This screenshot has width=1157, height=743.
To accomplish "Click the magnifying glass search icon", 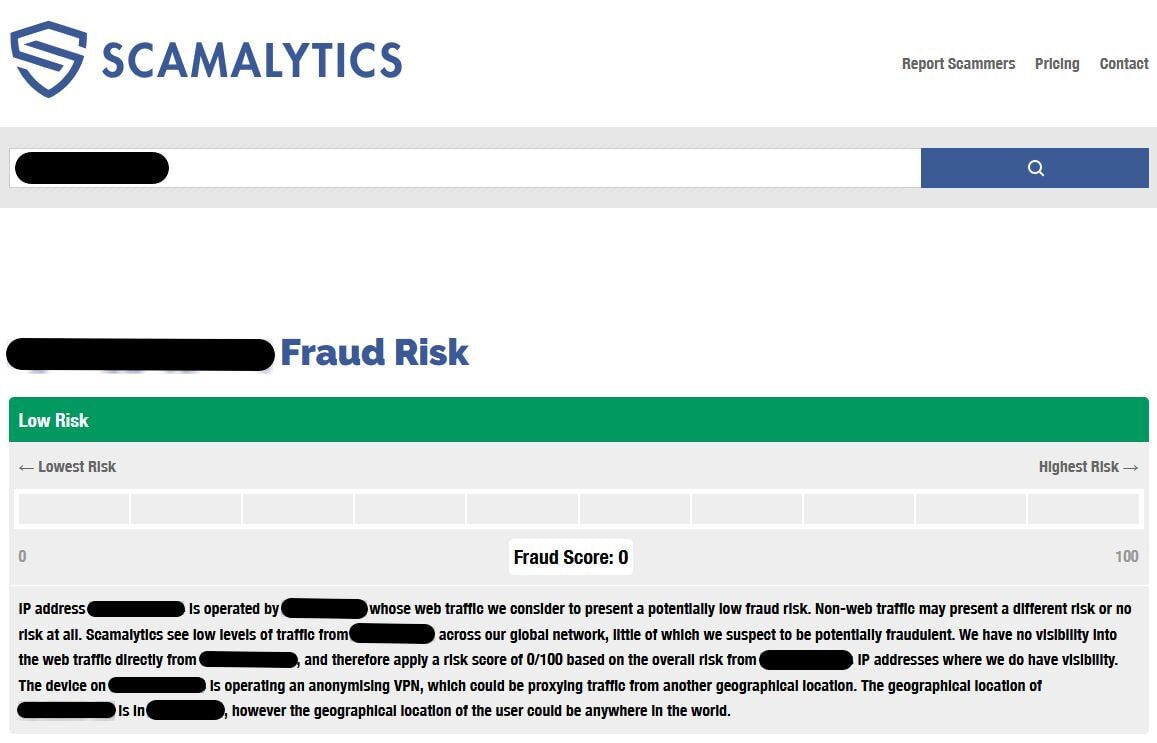I will tap(1035, 168).
